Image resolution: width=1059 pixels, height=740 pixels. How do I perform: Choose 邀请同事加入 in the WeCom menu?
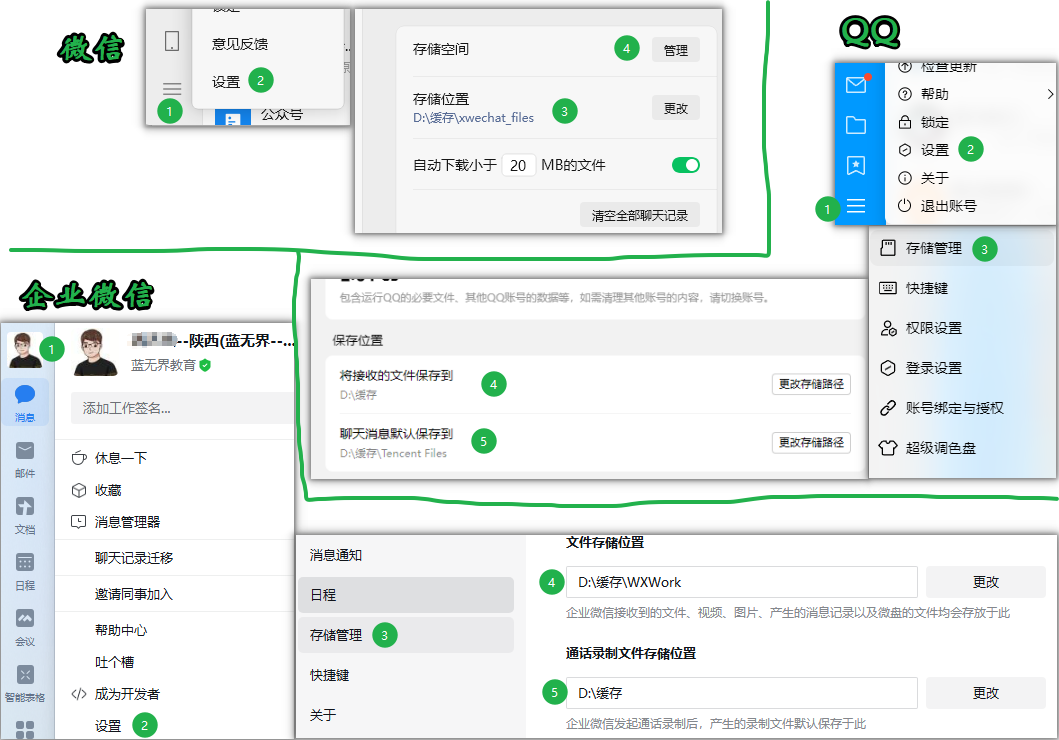(134, 594)
